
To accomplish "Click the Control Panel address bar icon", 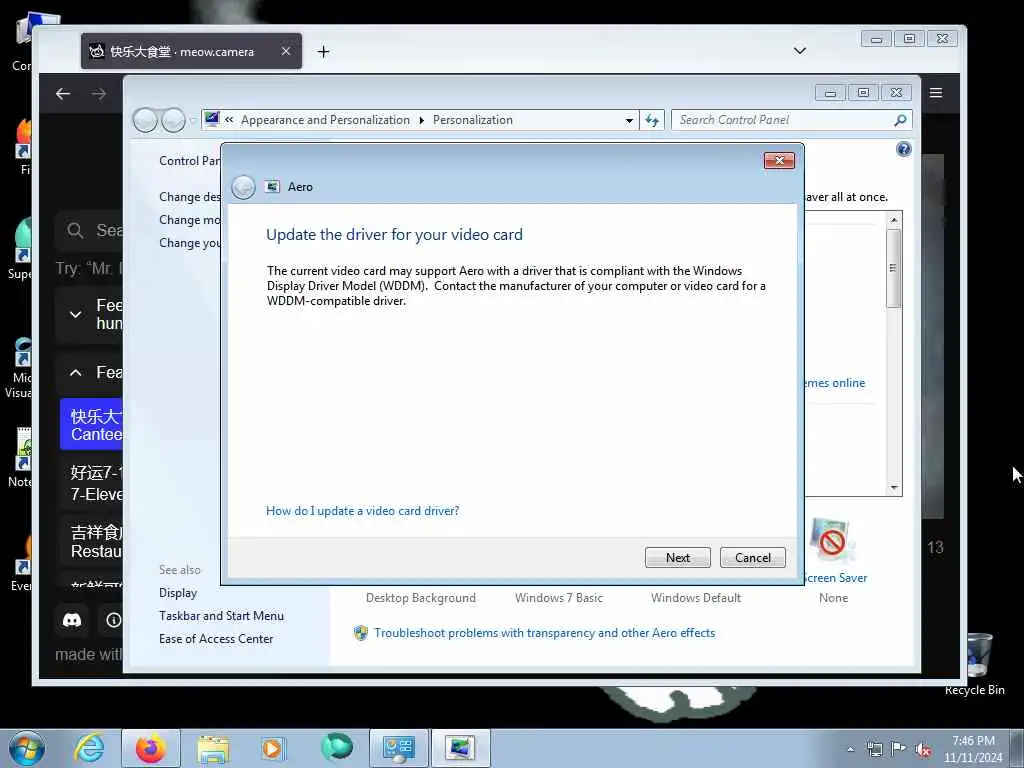I will coord(212,120).
